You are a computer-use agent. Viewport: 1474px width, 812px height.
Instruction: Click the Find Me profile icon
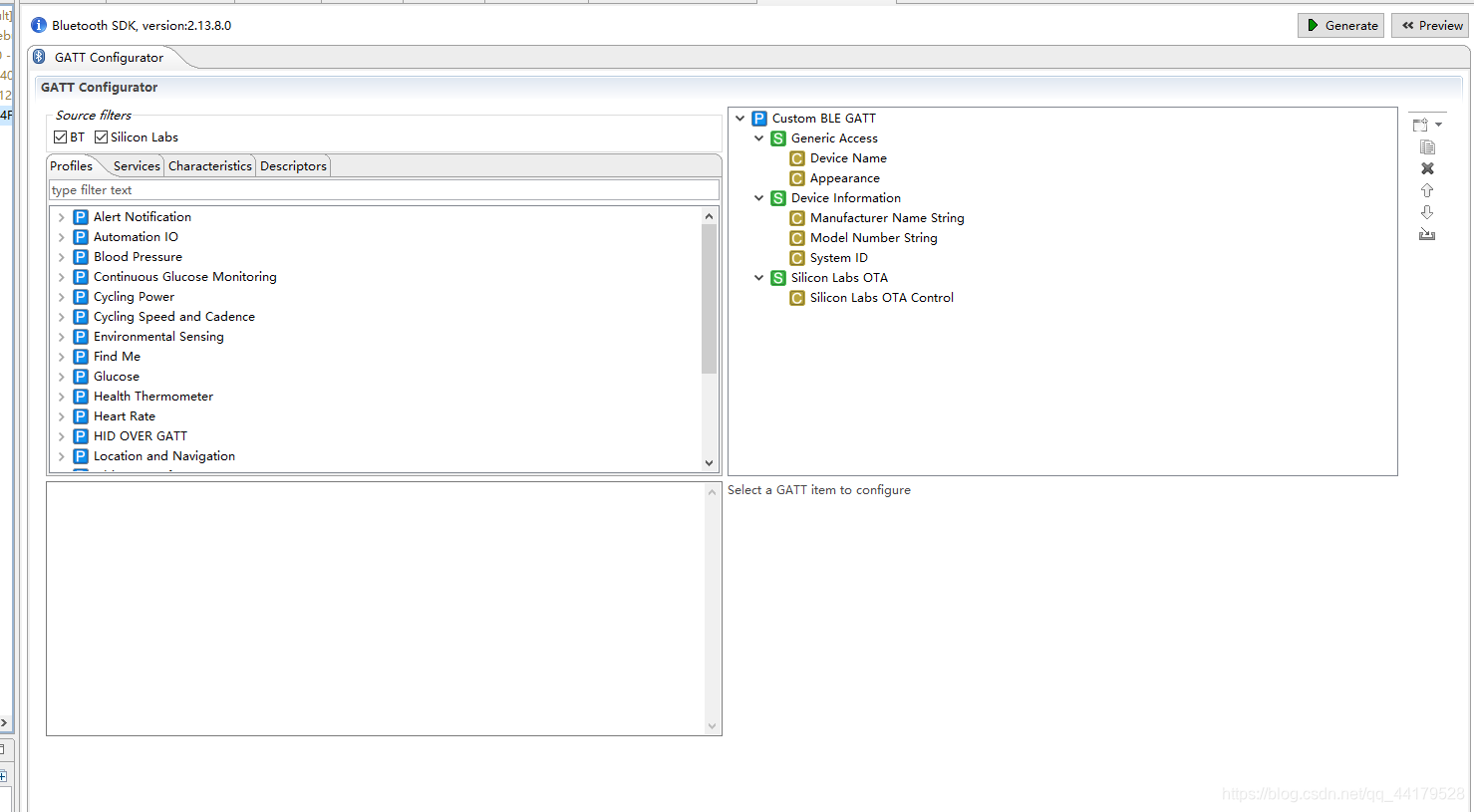pos(81,357)
